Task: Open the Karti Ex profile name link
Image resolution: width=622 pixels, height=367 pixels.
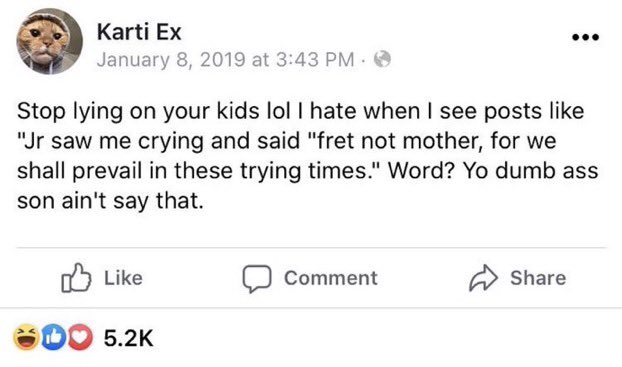Action: [x=139, y=32]
